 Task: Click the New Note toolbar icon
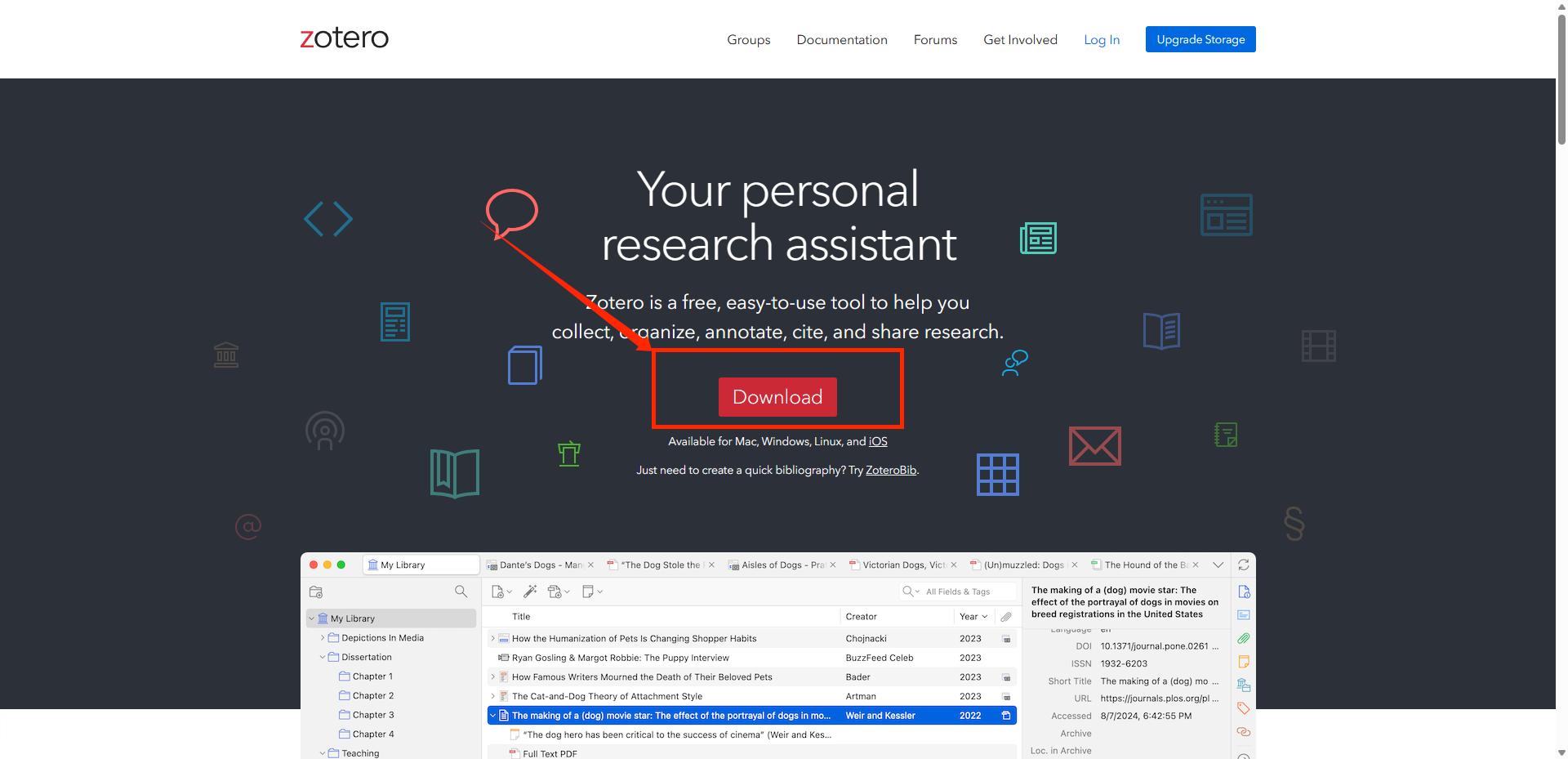[x=588, y=592]
